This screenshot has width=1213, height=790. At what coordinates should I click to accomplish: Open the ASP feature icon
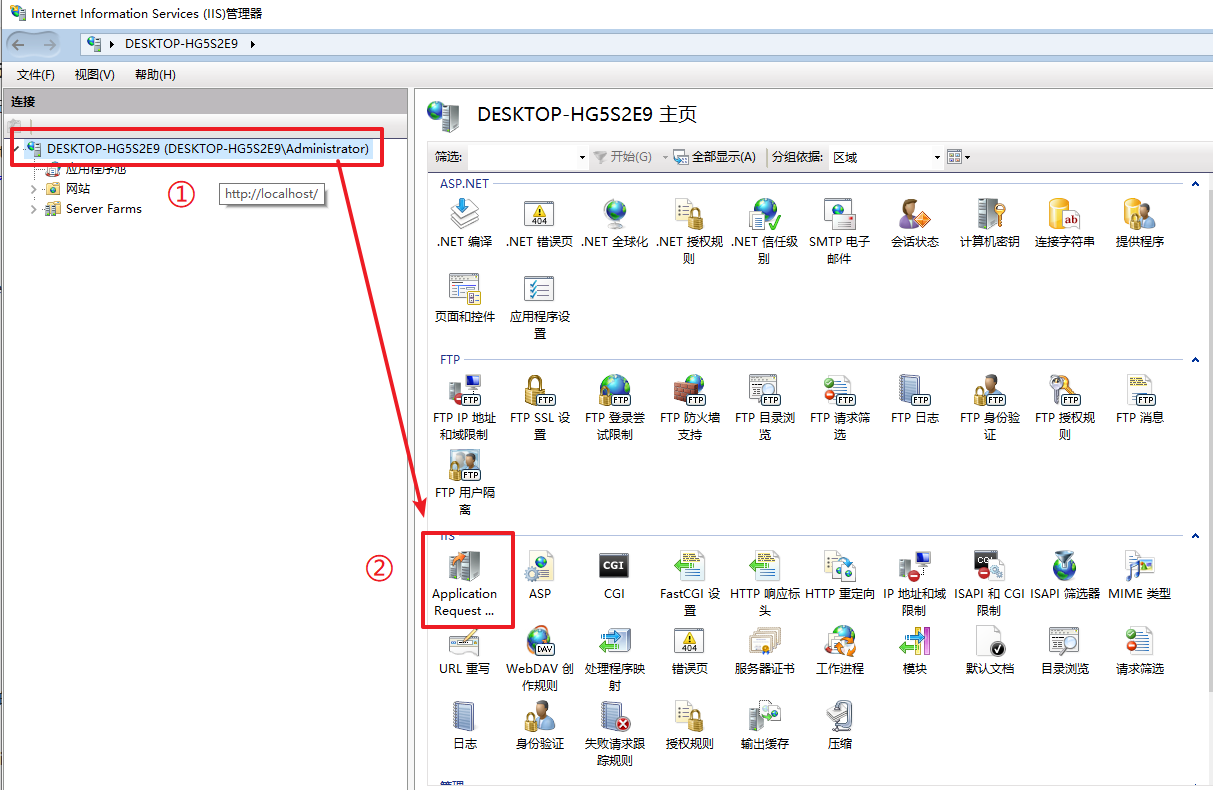coord(540,575)
